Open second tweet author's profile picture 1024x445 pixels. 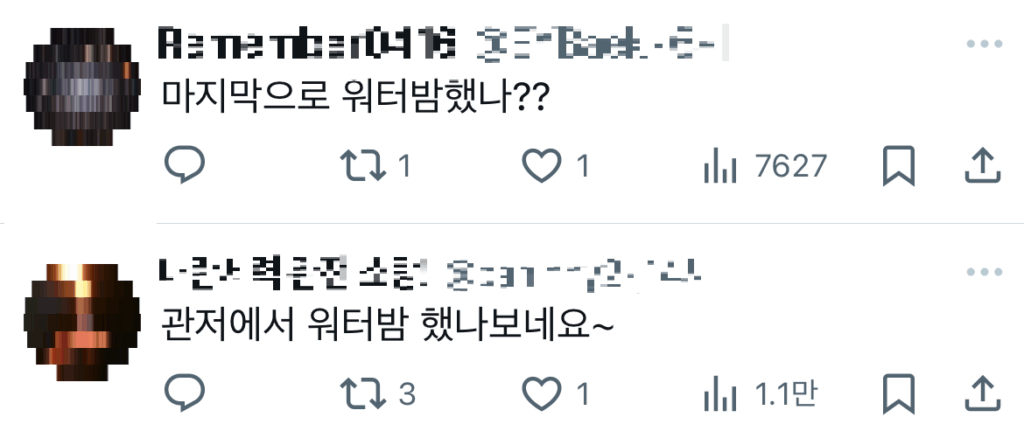click(x=82, y=322)
